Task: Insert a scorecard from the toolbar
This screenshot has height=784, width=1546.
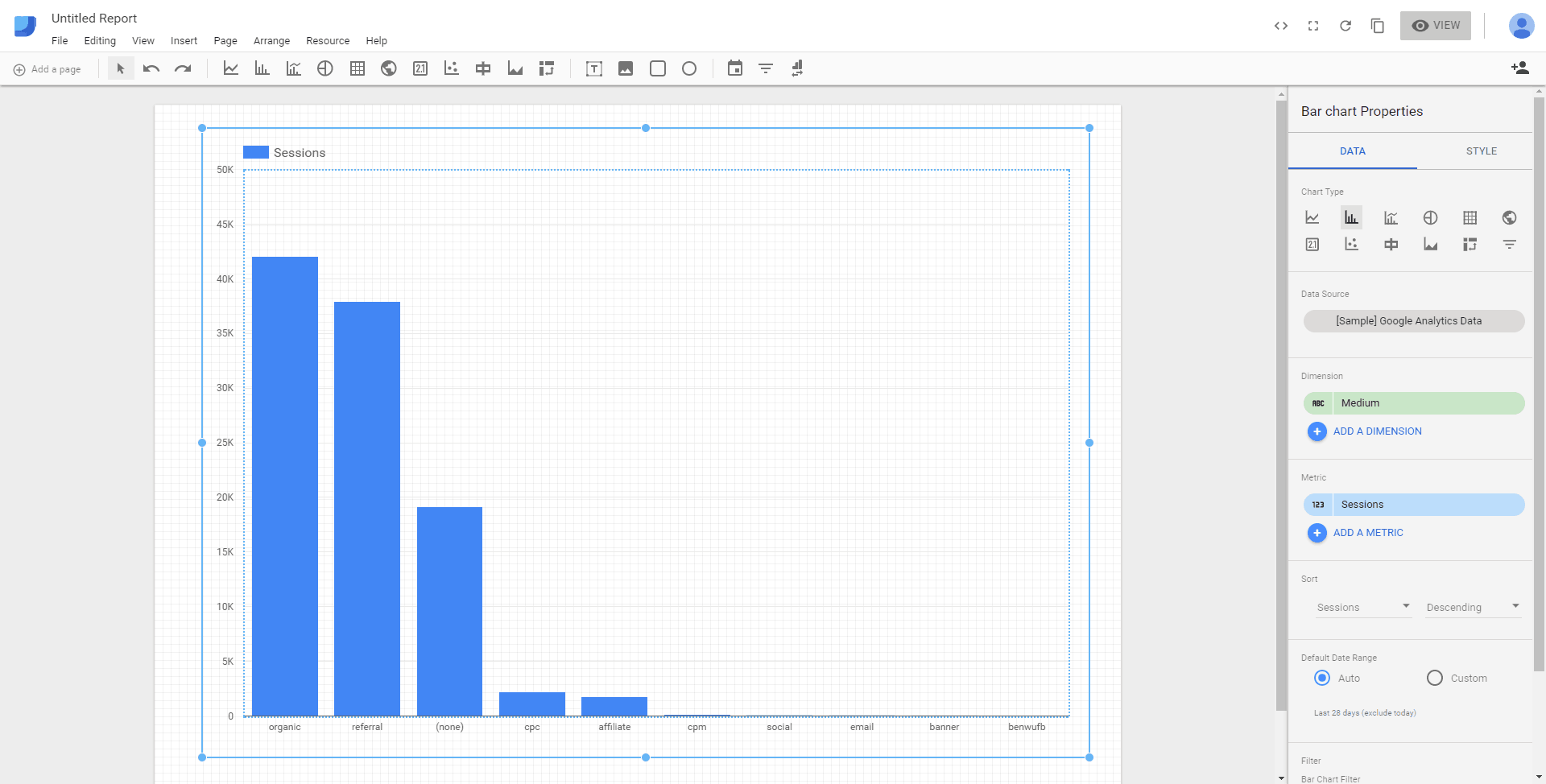Action: [x=420, y=68]
